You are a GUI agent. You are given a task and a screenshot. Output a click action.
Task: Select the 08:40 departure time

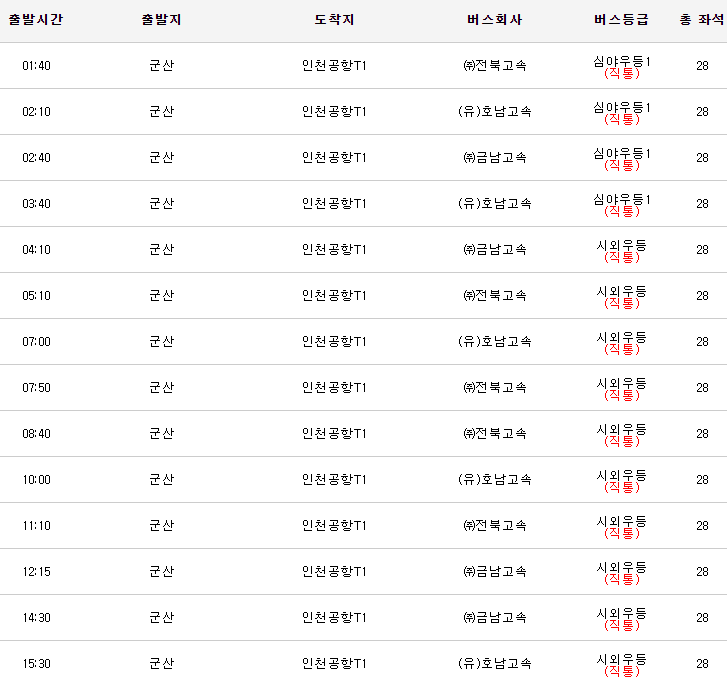(36, 434)
